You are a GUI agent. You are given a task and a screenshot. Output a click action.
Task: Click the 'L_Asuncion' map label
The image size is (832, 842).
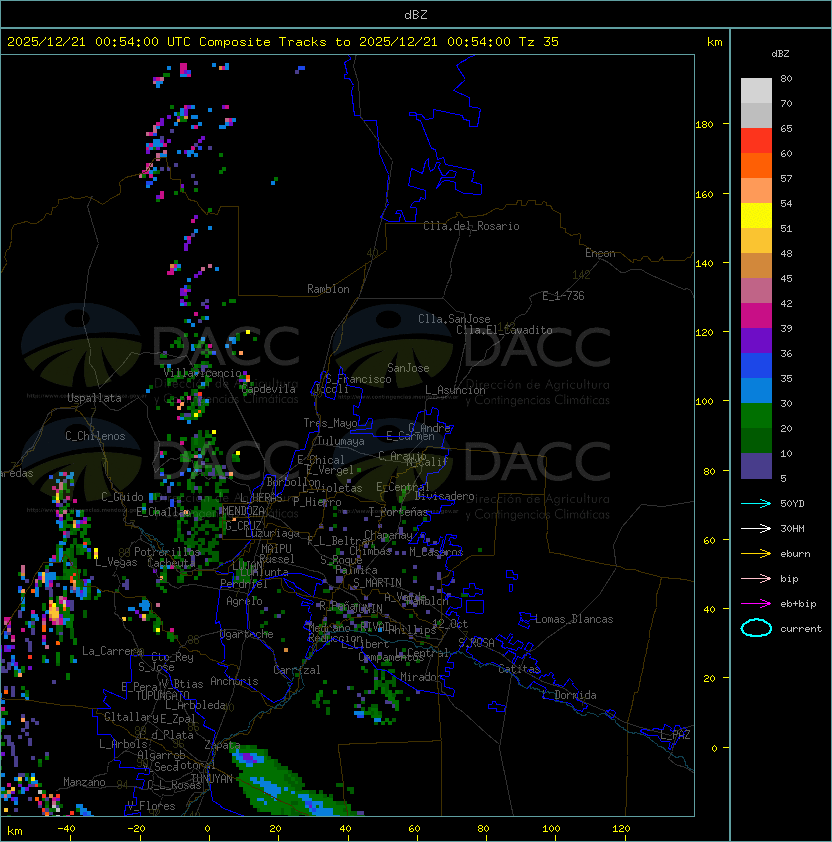tap(455, 390)
